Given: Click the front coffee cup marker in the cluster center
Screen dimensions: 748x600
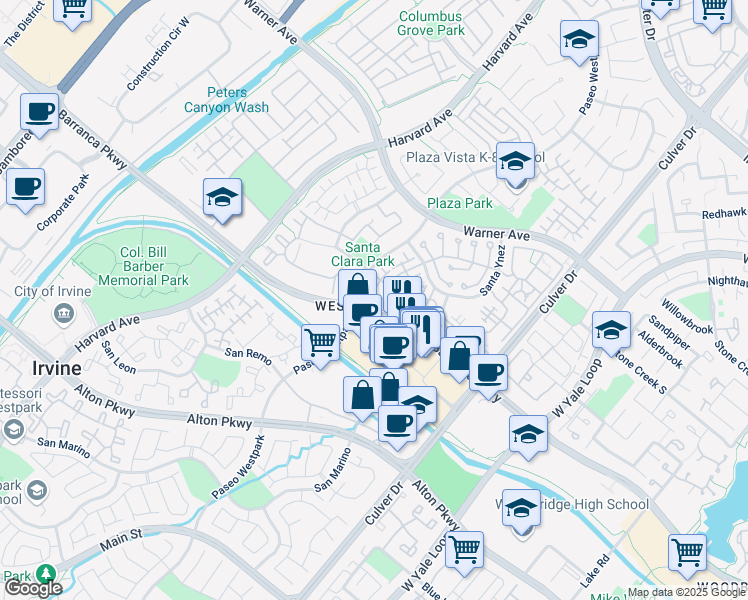Looking at the screenshot, I should tap(393, 346).
